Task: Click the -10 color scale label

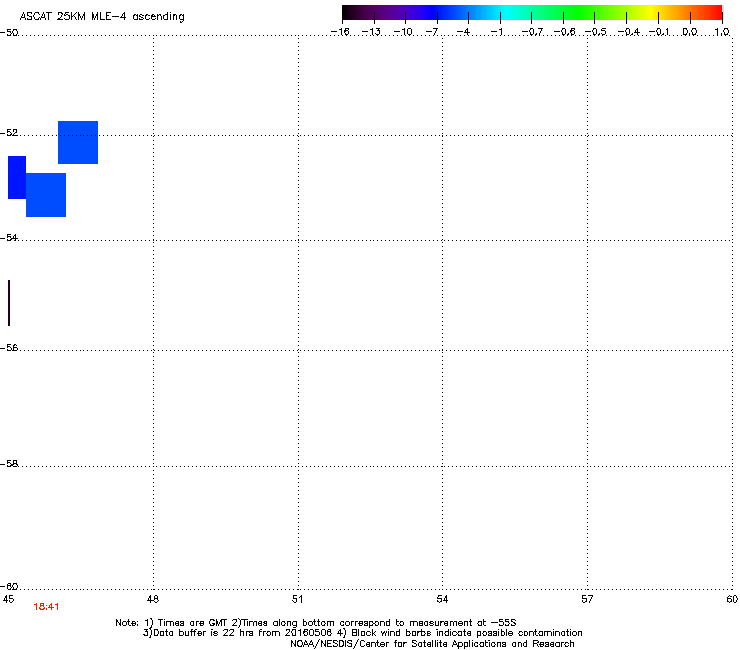Action: point(403,32)
